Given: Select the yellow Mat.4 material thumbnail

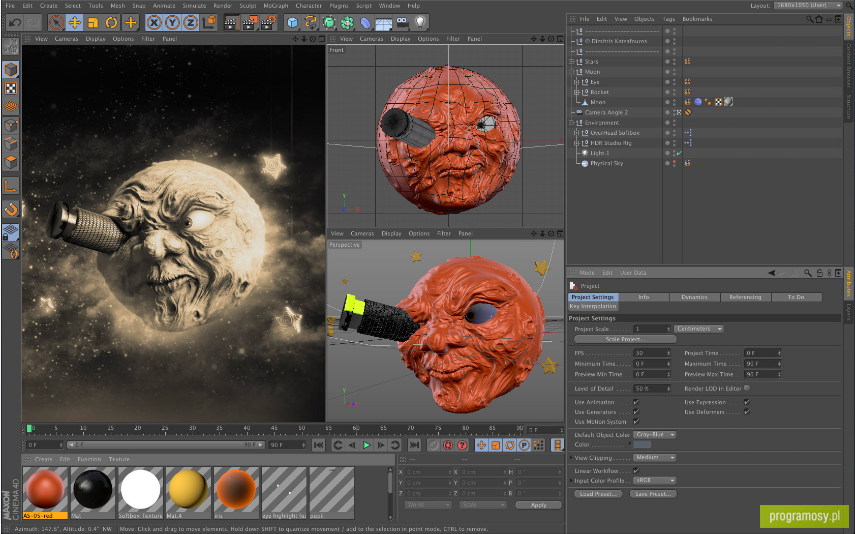Looking at the screenshot, I should point(189,493).
